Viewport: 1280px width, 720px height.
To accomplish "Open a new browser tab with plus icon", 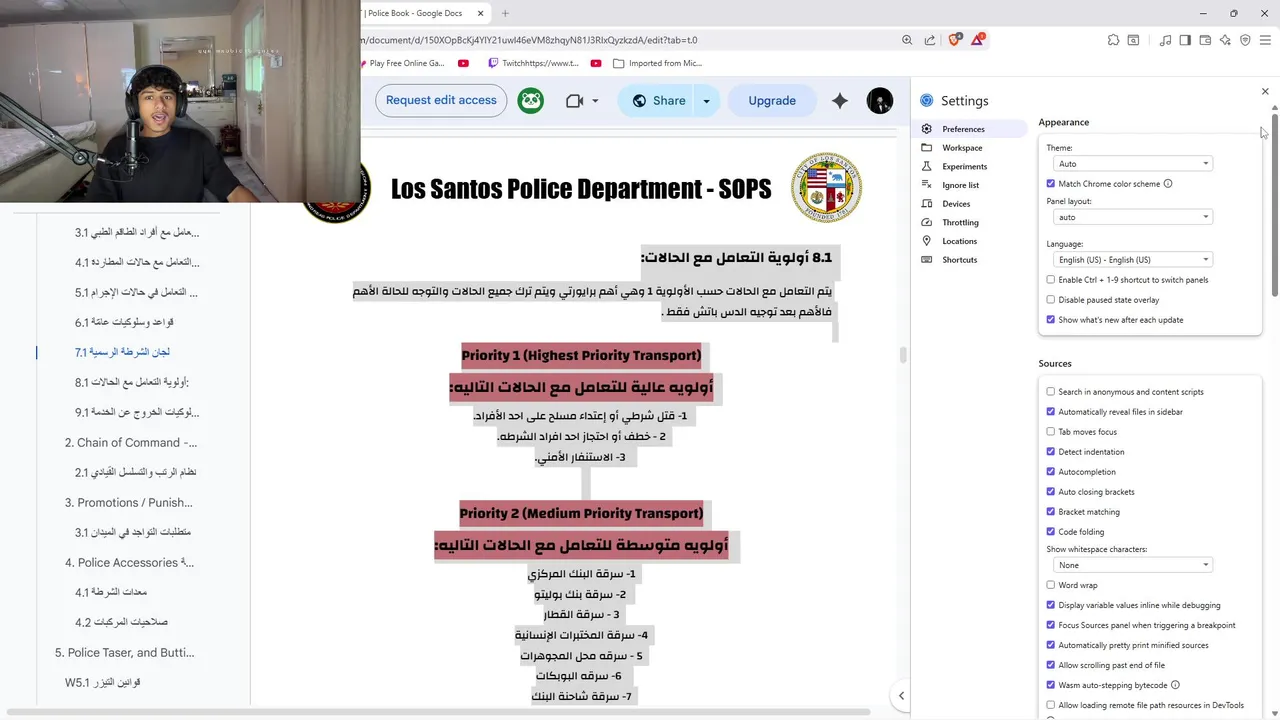I will click(505, 13).
